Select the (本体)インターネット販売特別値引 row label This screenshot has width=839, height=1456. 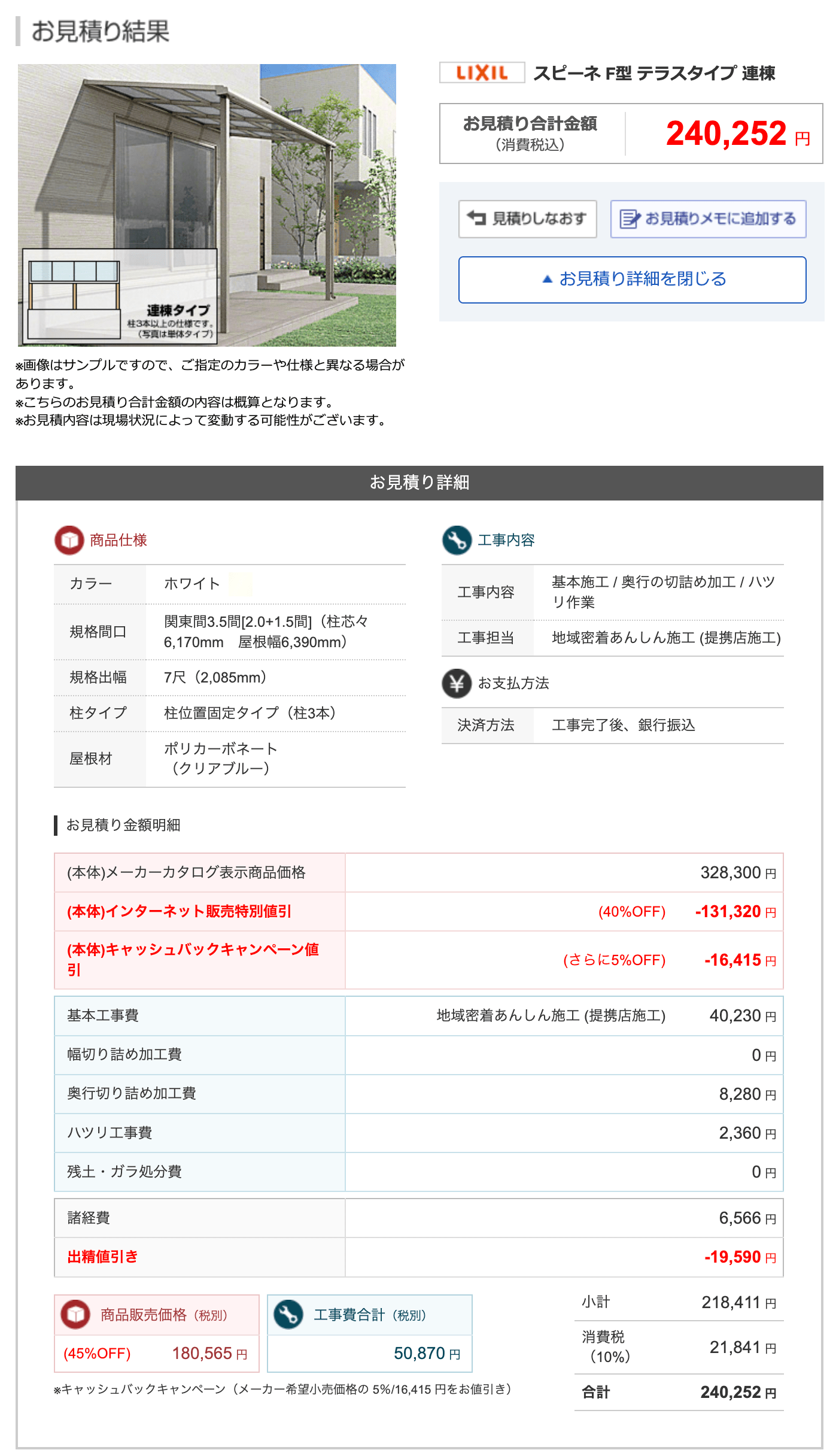(x=179, y=911)
